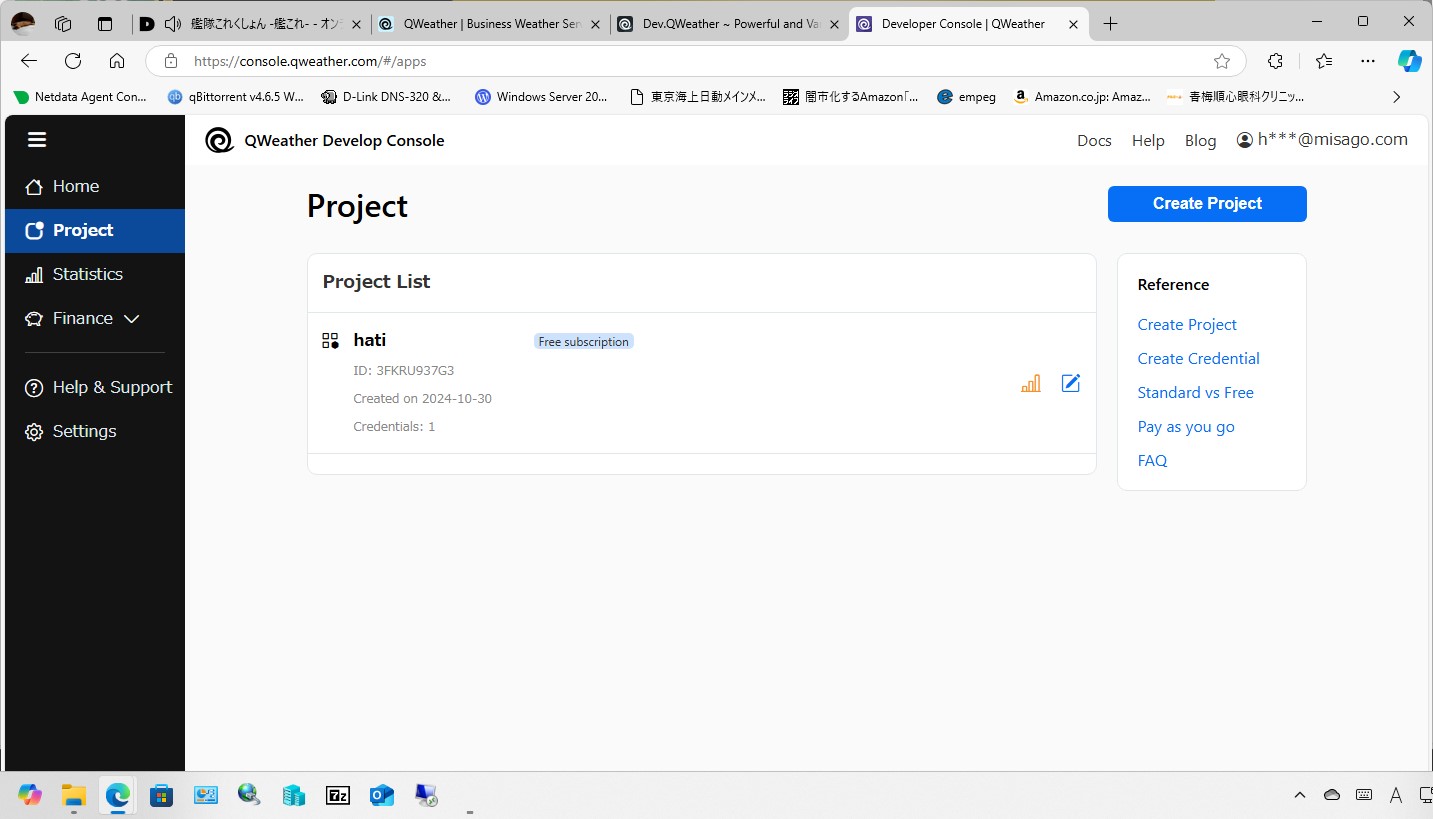
Task: Click the hati project grid icon
Action: point(330,340)
